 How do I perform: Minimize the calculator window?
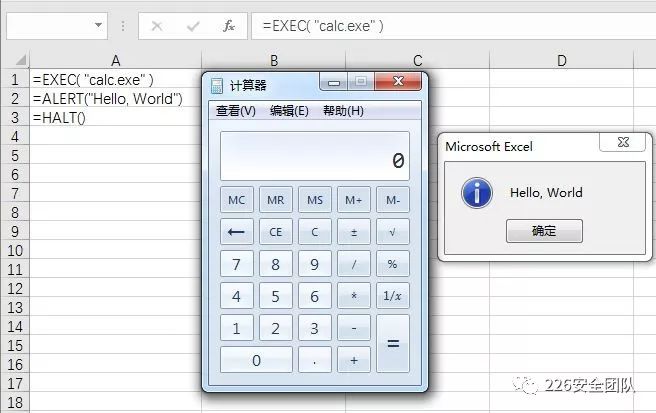click(x=333, y=82)
